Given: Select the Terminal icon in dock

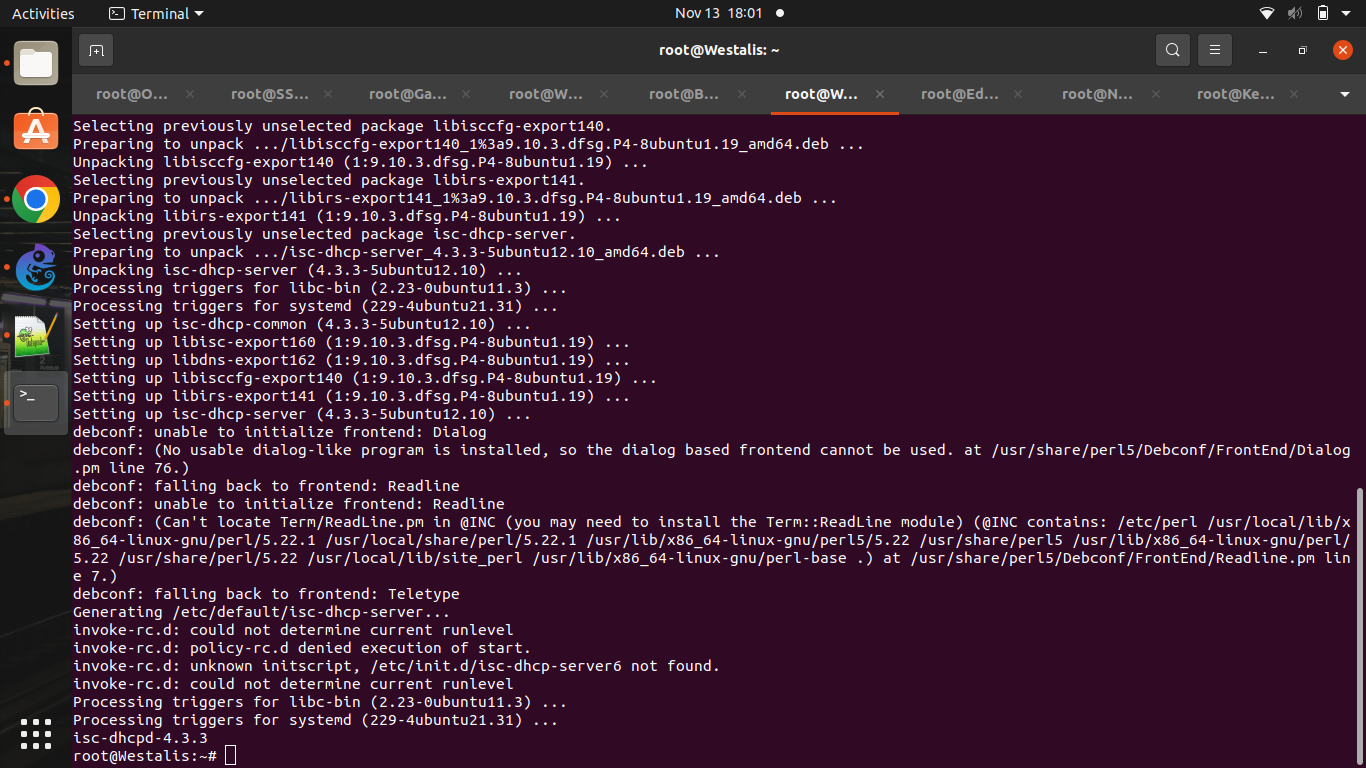Looking at the screenshot, I should tap(36, 403).
